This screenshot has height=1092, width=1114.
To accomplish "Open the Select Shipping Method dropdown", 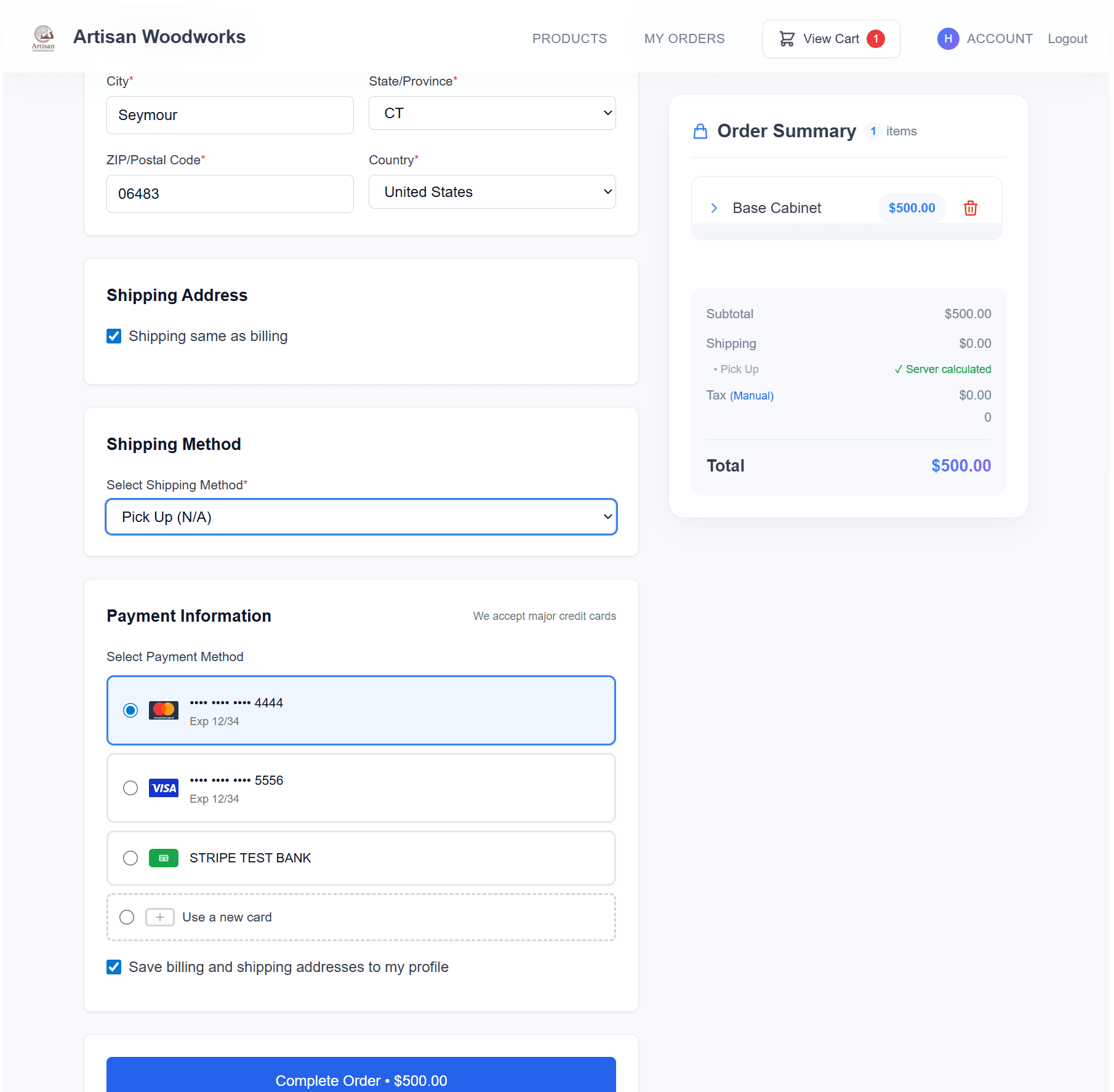I will 361,516.
